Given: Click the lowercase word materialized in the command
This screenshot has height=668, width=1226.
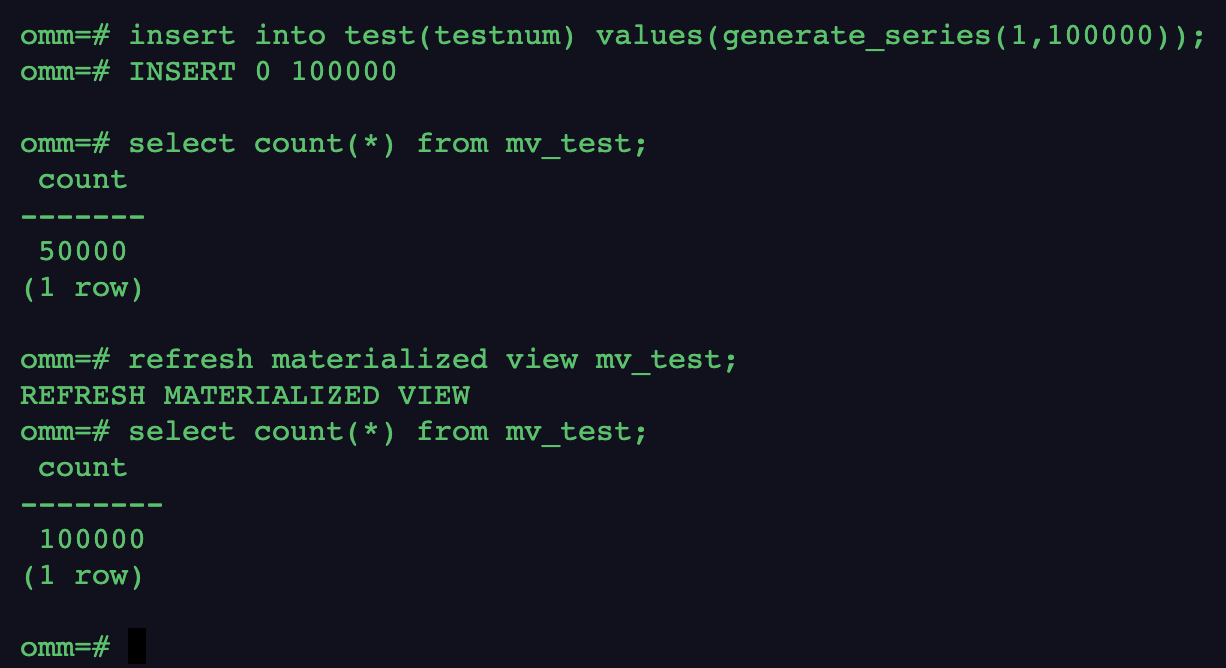Looking at the screenshot, I should point(379,359).
